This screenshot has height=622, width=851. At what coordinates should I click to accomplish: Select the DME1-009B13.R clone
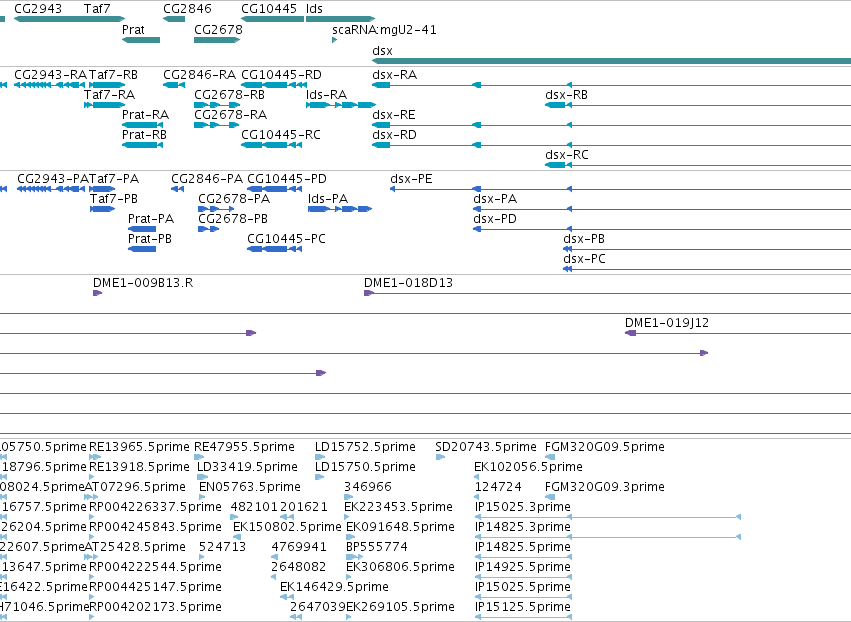tap(98, 293)
